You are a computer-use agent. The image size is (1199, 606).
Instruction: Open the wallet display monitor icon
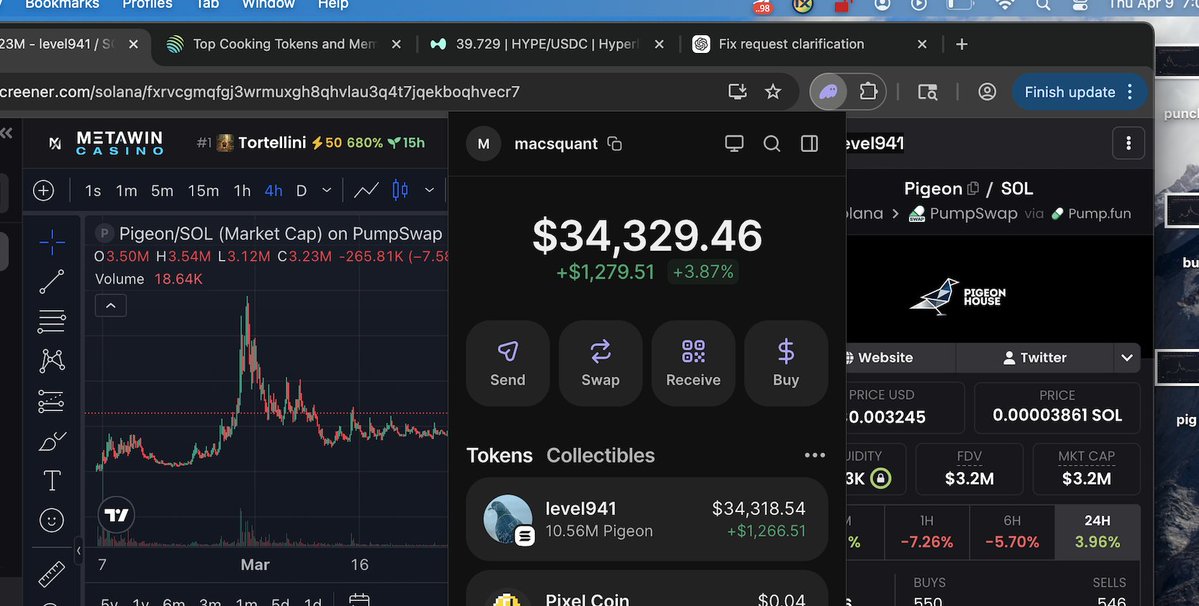[734, 144]
